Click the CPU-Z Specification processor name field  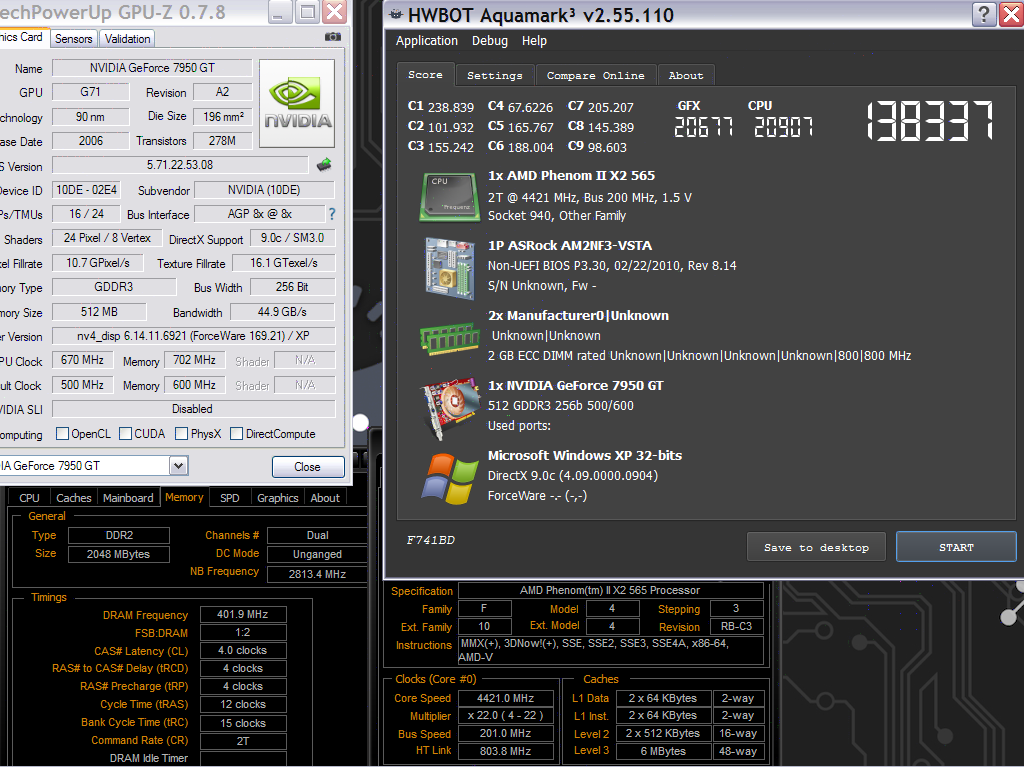610,590
